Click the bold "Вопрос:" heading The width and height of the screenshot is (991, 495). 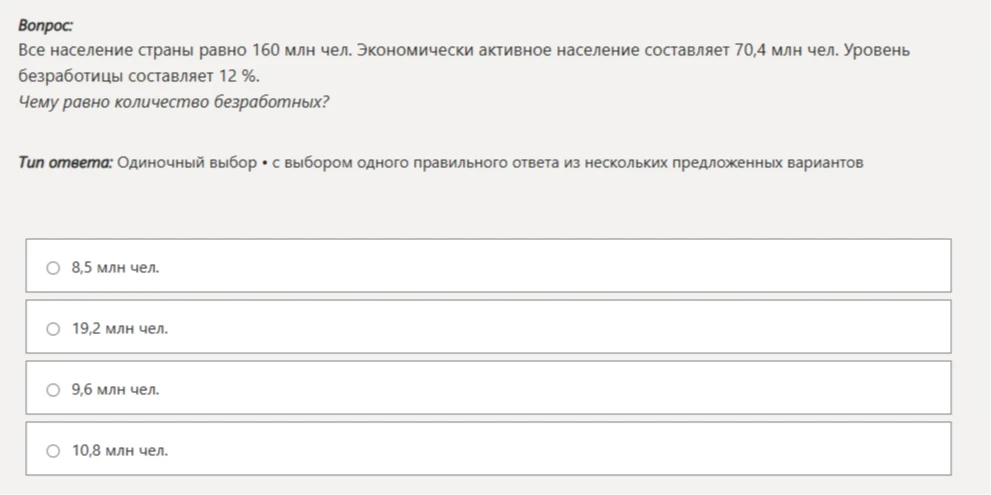click(x=46, y=26)
